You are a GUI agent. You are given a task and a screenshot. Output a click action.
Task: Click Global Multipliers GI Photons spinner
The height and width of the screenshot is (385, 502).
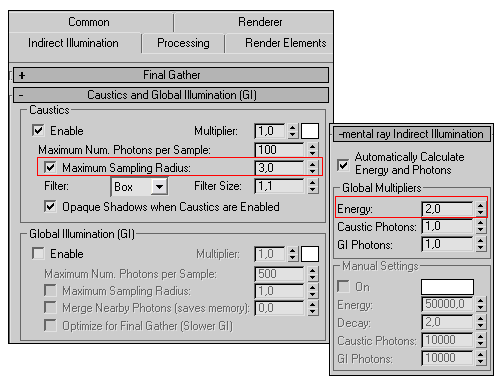480,244
